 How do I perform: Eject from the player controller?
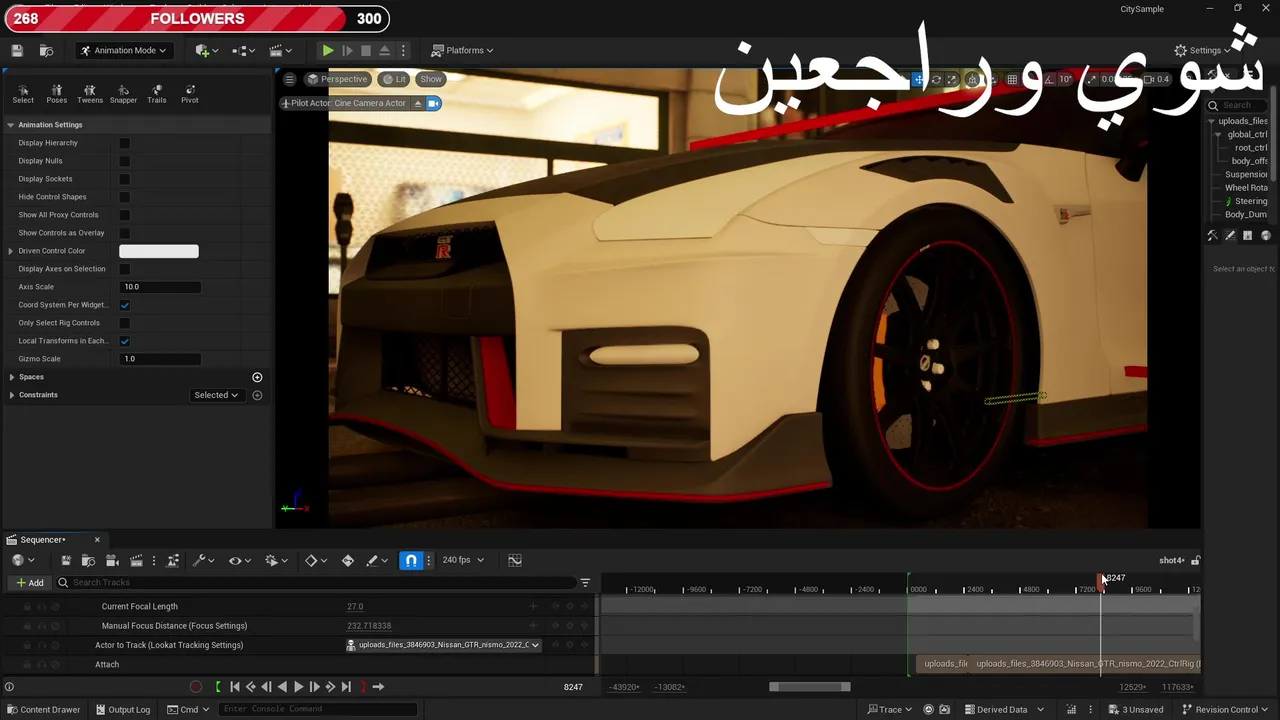pos(384,50)
